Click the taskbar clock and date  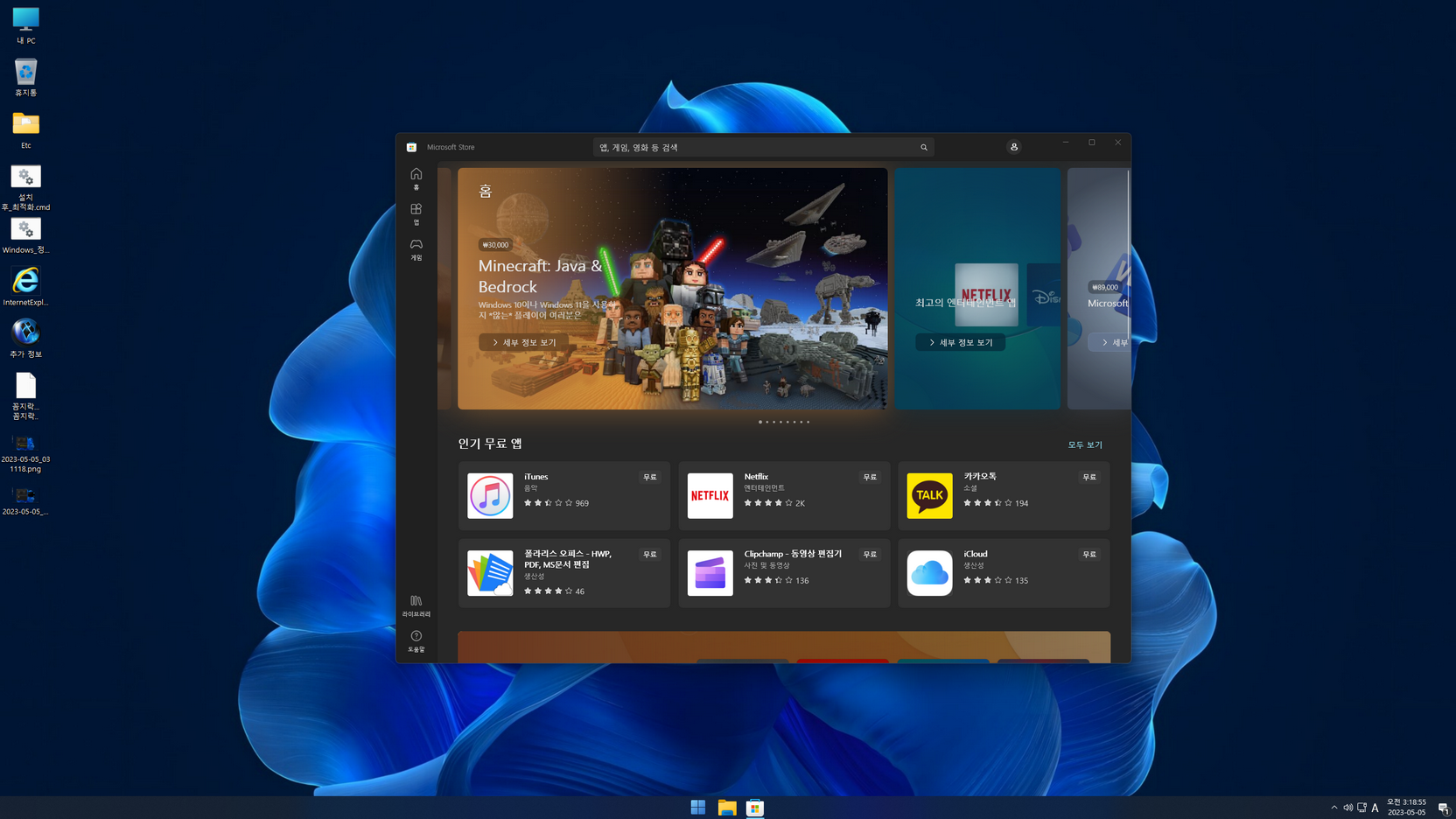point(1406,808)
